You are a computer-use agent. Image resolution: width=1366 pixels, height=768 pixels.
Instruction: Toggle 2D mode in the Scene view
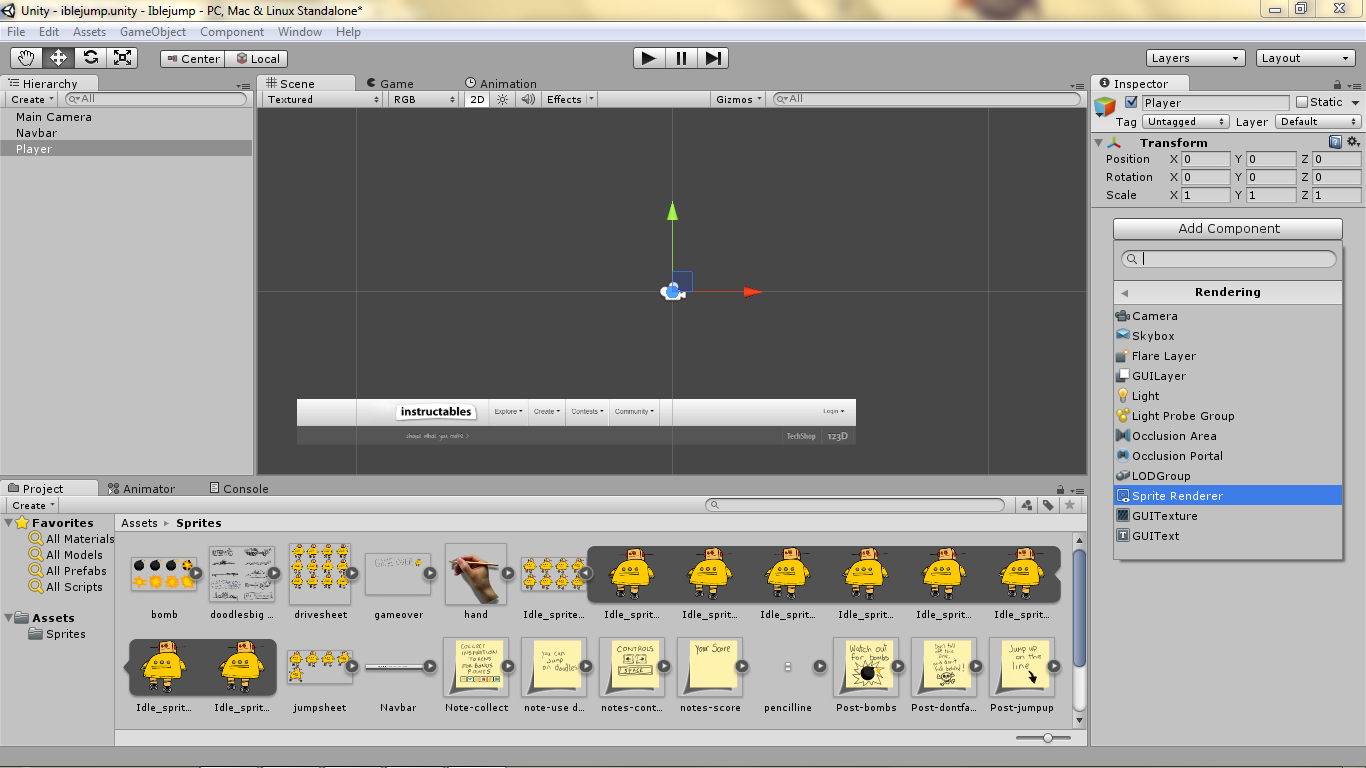click(x=477, y=99)
